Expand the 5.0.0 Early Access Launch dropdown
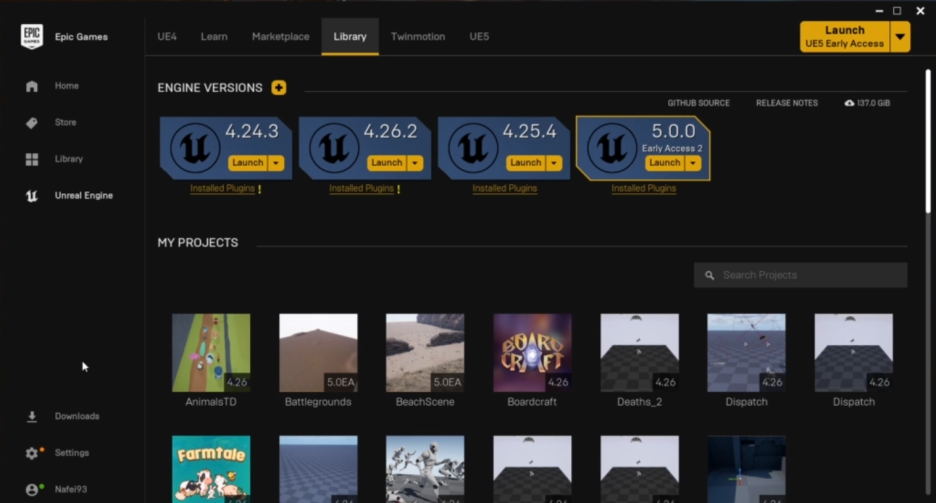The height and width of the screenshot is (503, 936). point(693,163)
